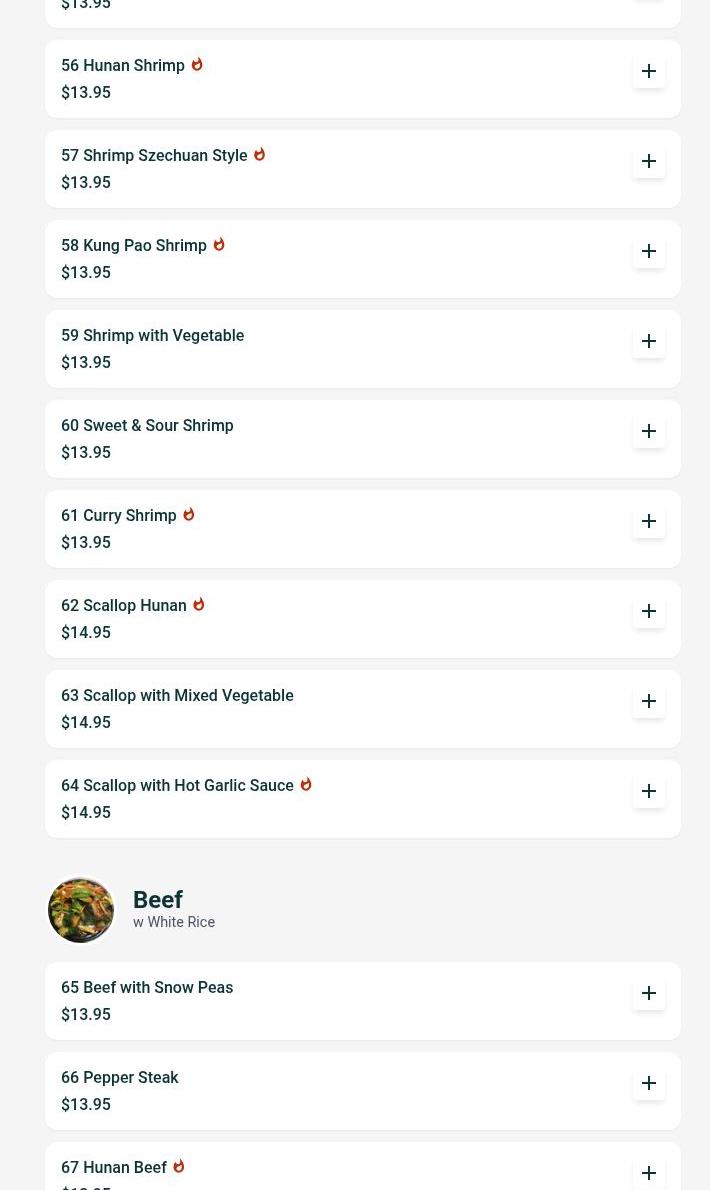The width and height of the screenshot is (710, 1190).
Task: Add 57 Shrimp Szechuan Style to order
Action: [649, 161]
